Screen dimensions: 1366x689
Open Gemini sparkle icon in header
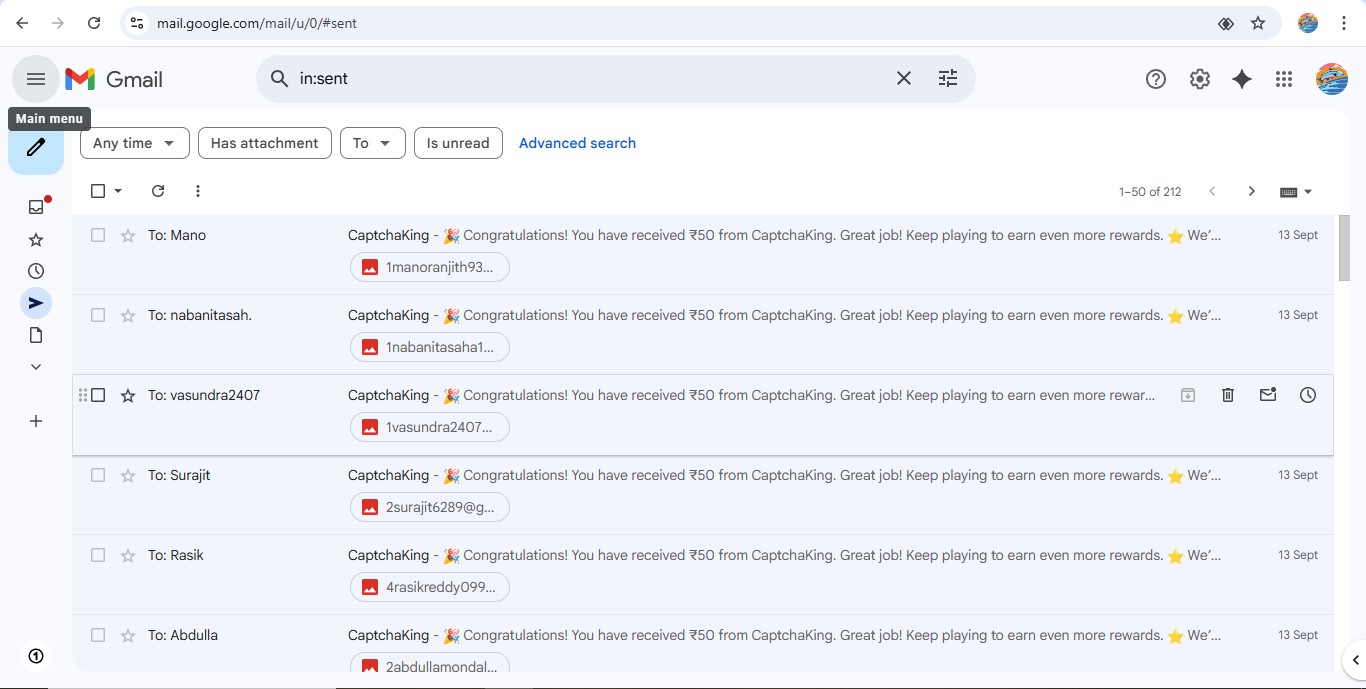[x=1242, y=79]
